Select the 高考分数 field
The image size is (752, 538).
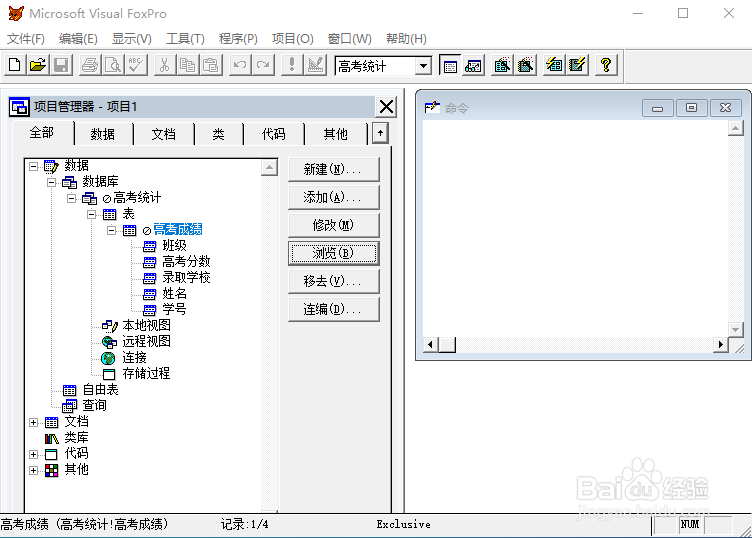click(186, 261)
